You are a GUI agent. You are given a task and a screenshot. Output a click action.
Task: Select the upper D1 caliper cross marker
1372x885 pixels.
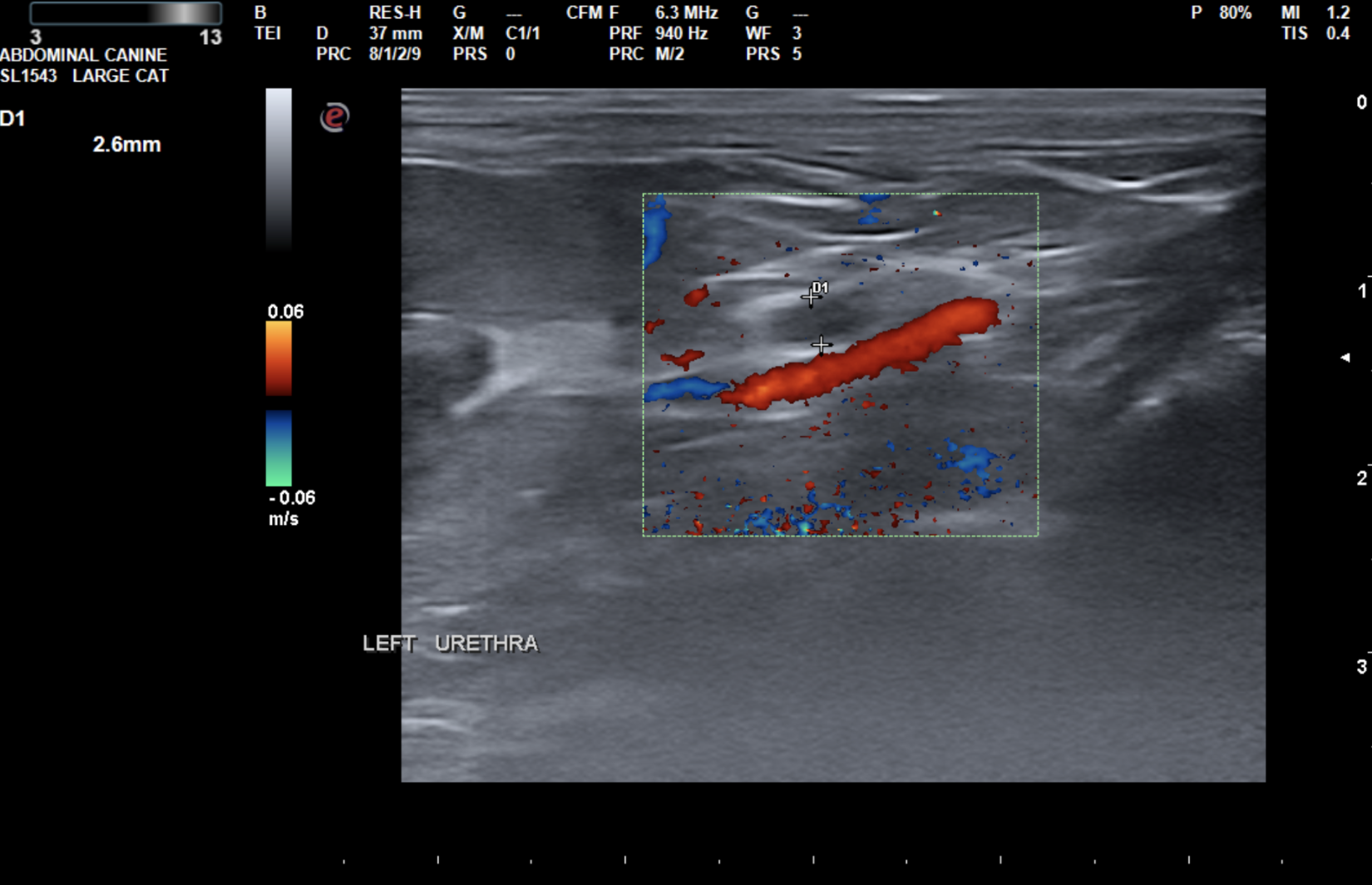pos(811,297)
